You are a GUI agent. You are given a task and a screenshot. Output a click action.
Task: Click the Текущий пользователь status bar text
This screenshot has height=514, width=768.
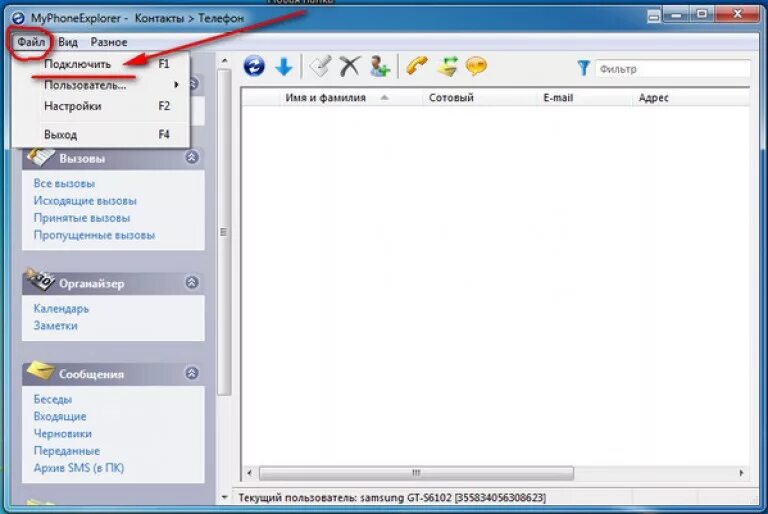pos(392,498)
